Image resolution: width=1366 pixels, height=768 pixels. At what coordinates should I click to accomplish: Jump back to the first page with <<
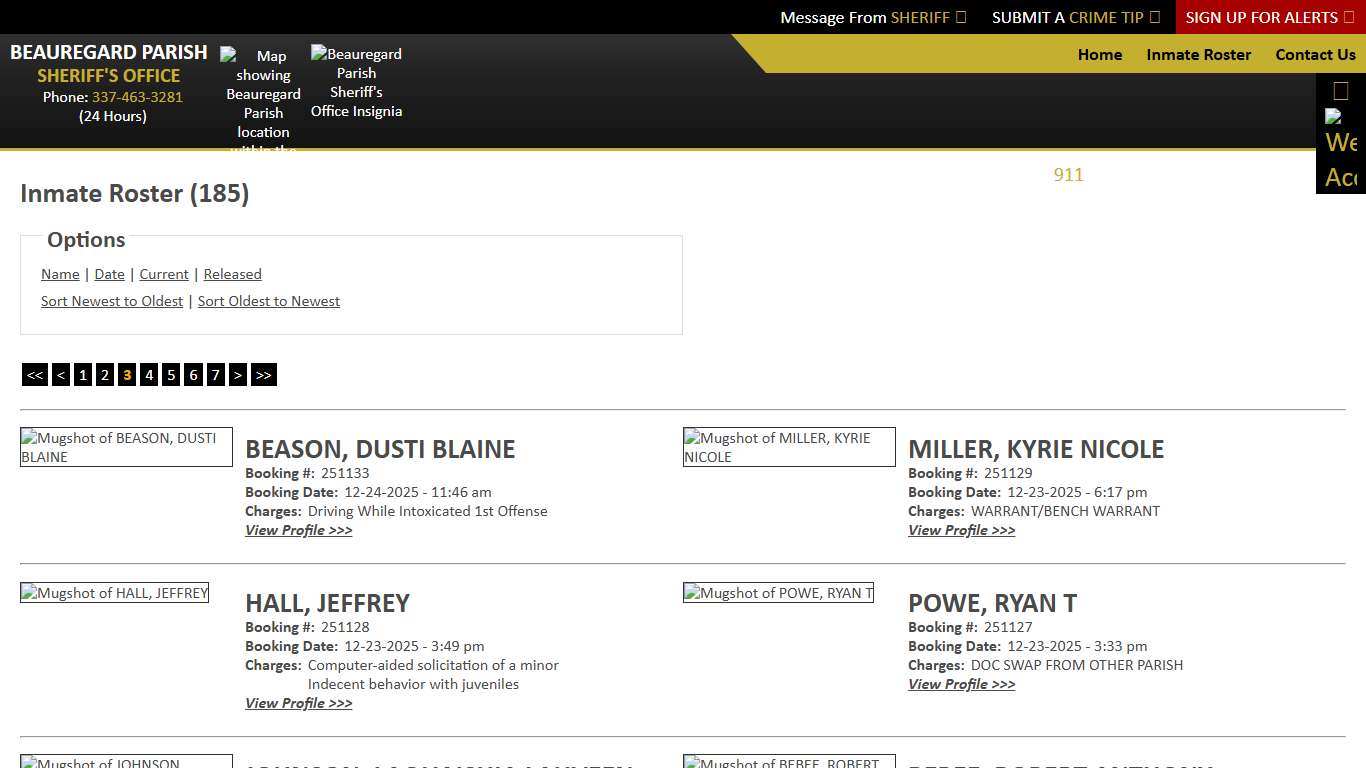(x=34, y=374)
